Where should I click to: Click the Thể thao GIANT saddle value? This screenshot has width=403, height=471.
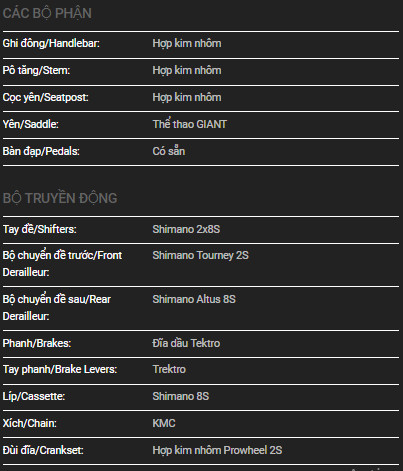(x=190, y=124)
